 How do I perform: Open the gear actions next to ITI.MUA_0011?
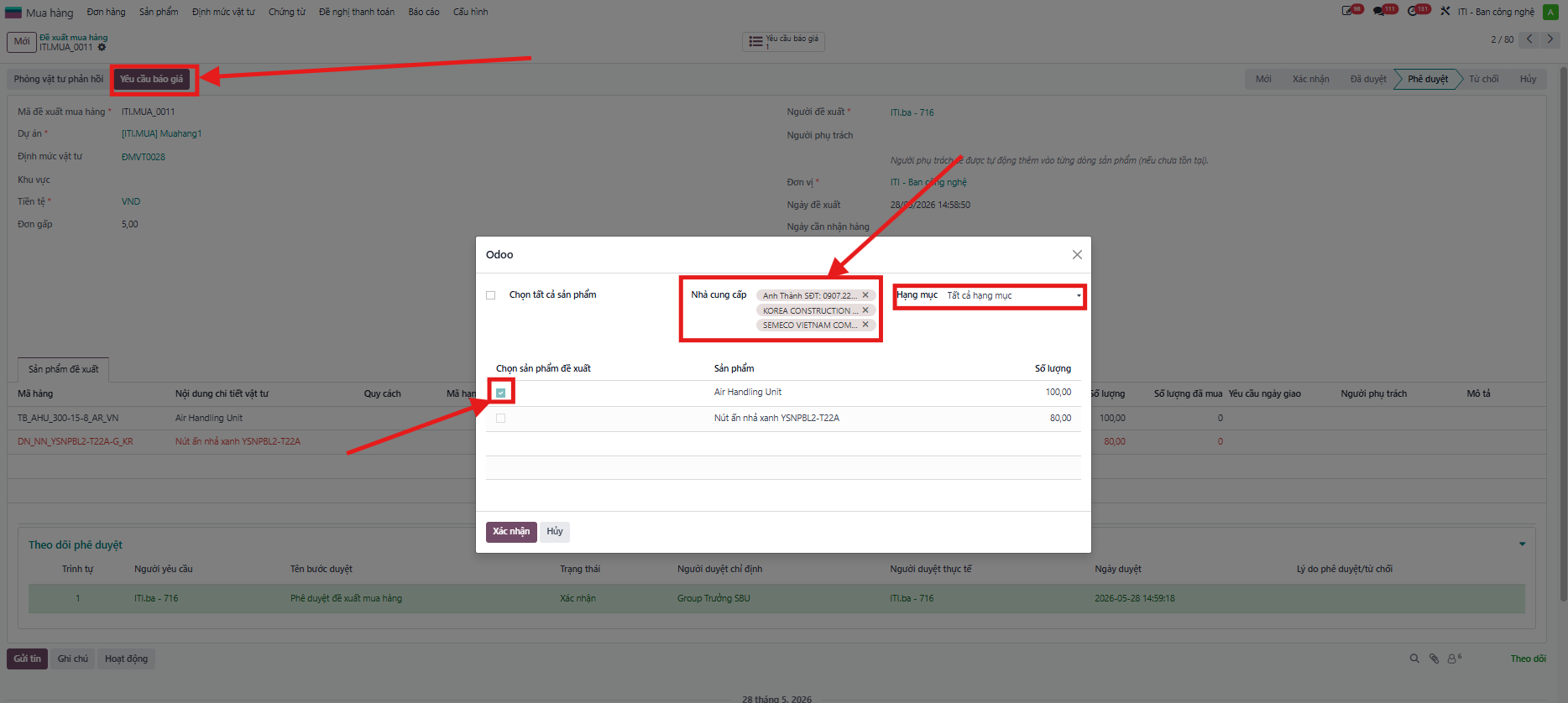(x=102, y=48)
